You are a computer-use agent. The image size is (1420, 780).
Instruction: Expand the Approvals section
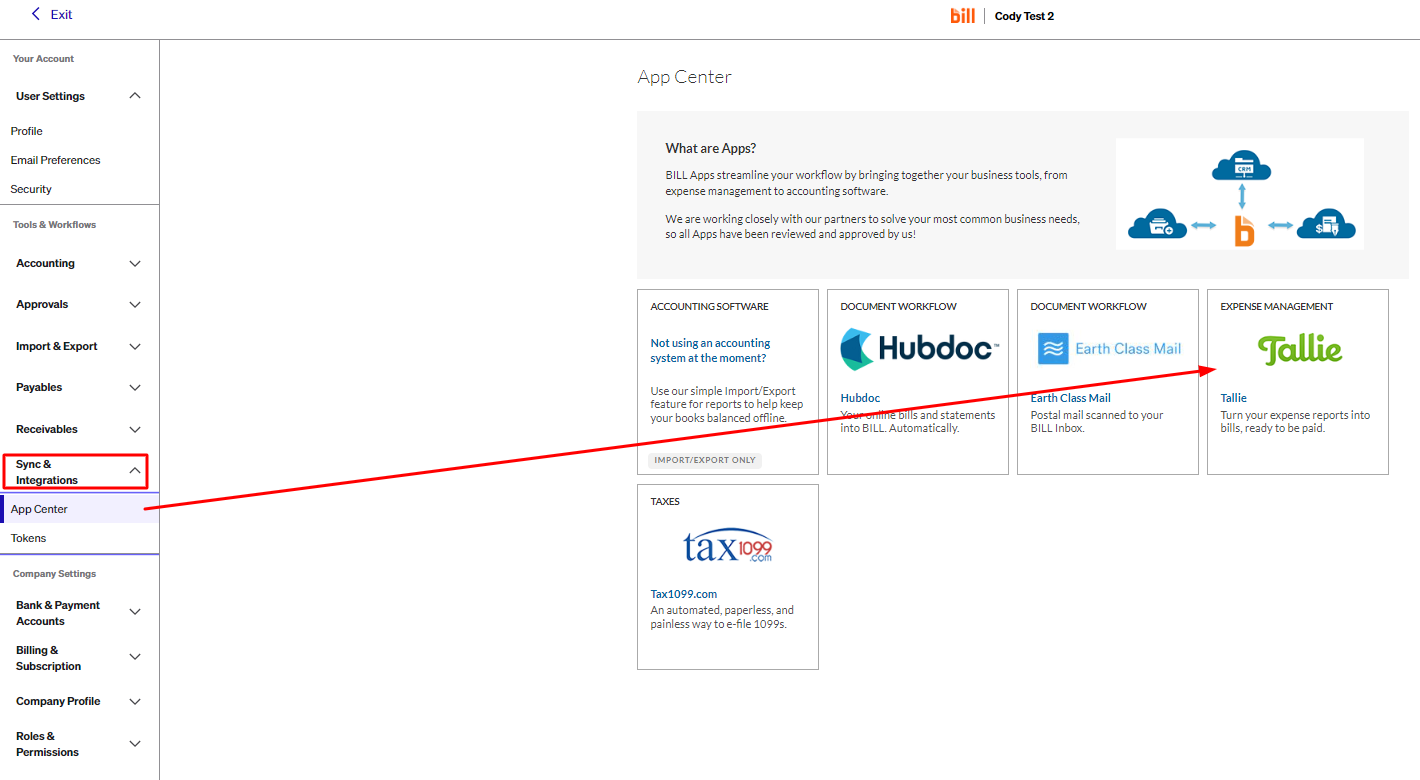pyautogui.click(x=135, y=305)
